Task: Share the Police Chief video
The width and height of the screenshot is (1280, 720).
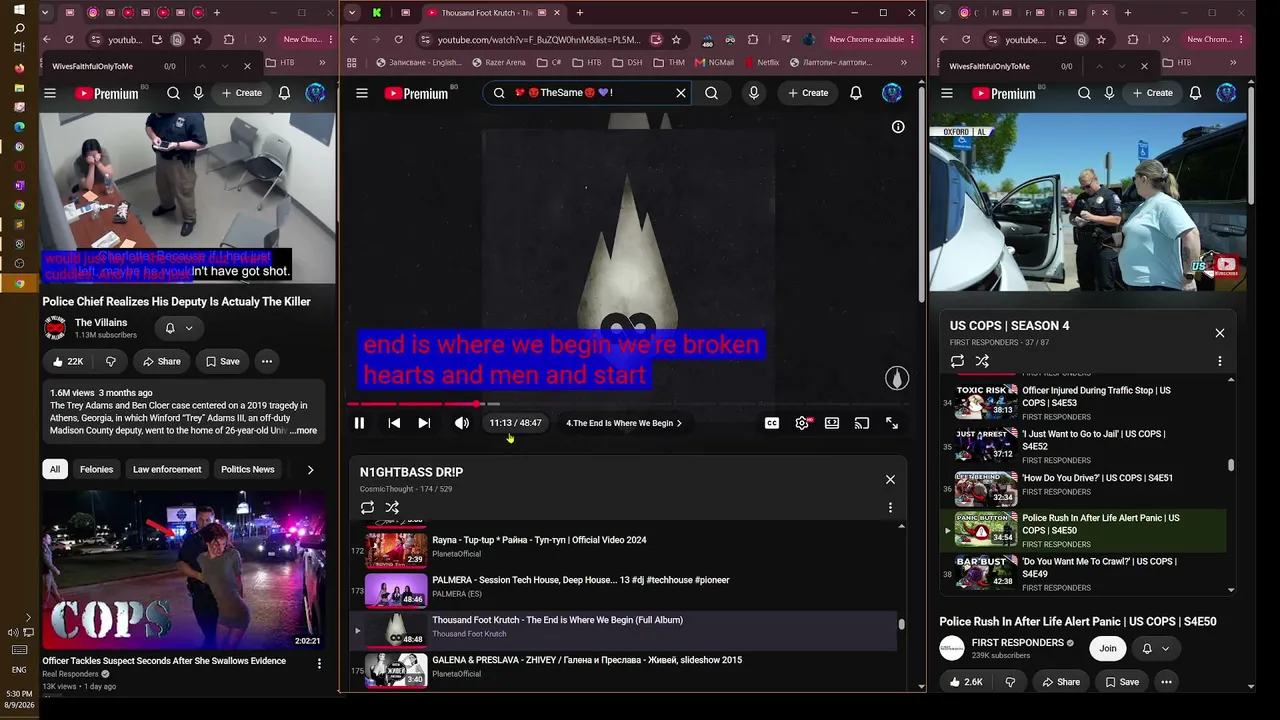Action: (x=161, y=361)
